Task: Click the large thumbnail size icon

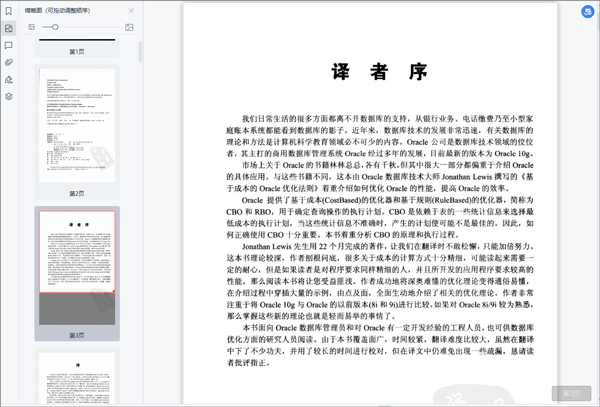Action: tap(129, 27)
